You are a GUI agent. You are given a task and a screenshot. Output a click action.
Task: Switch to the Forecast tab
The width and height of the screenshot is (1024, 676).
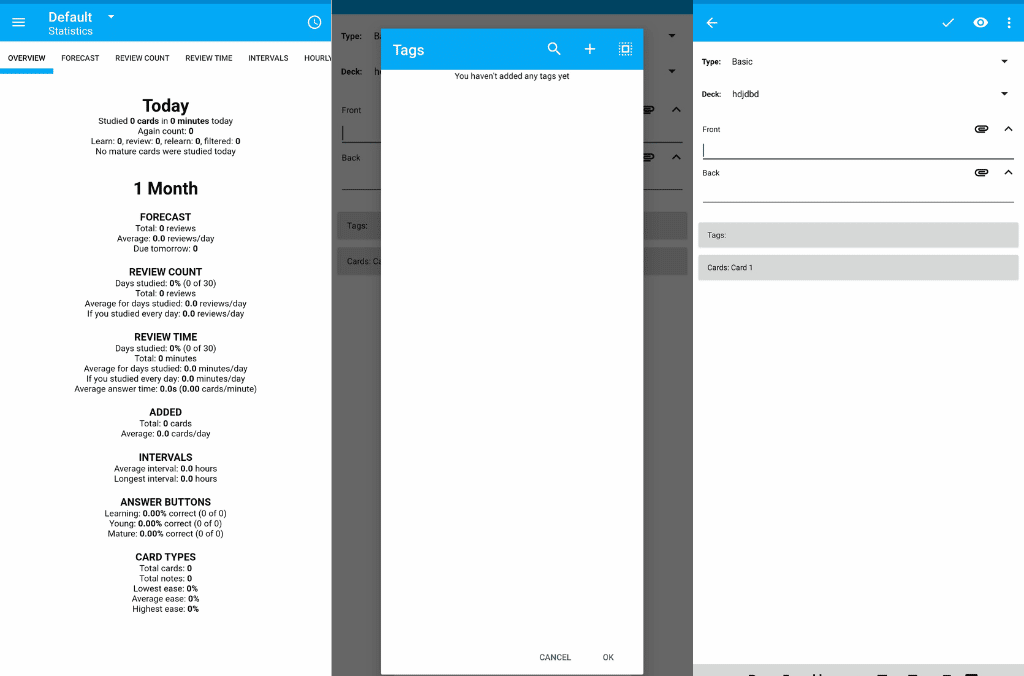coord(80,58)
